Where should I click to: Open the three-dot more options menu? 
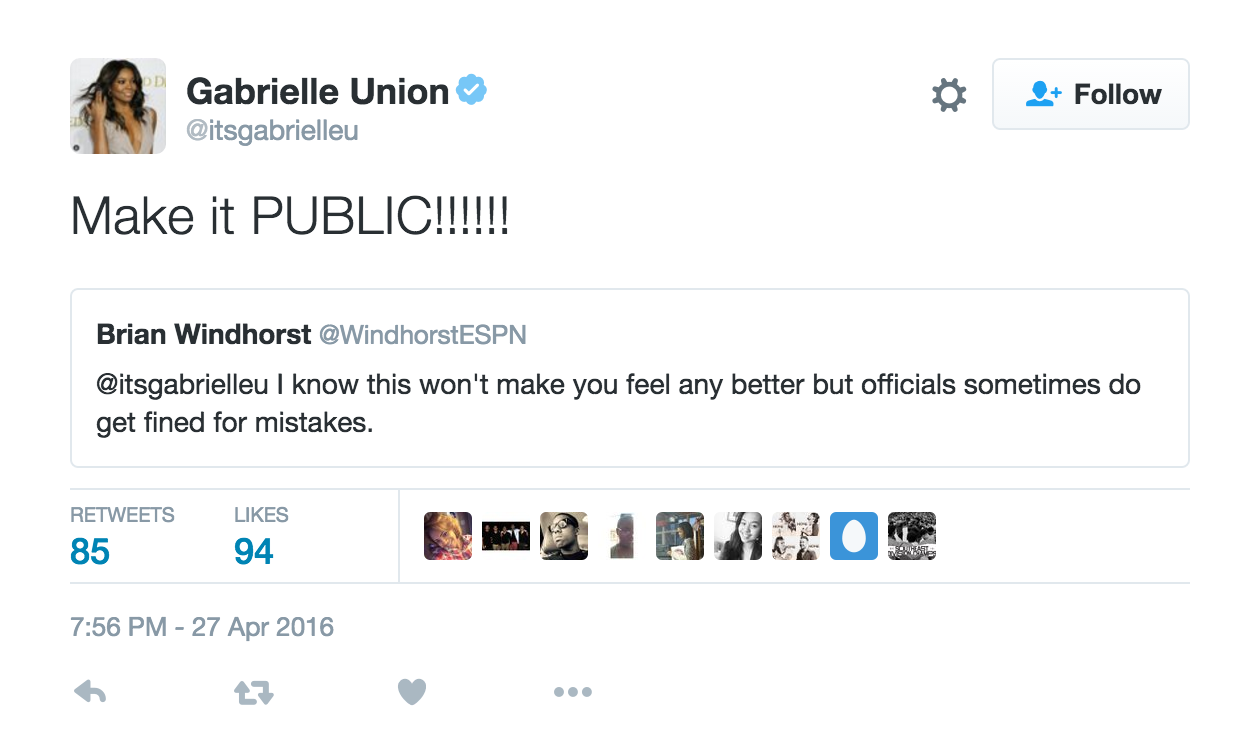coord(573,692)
